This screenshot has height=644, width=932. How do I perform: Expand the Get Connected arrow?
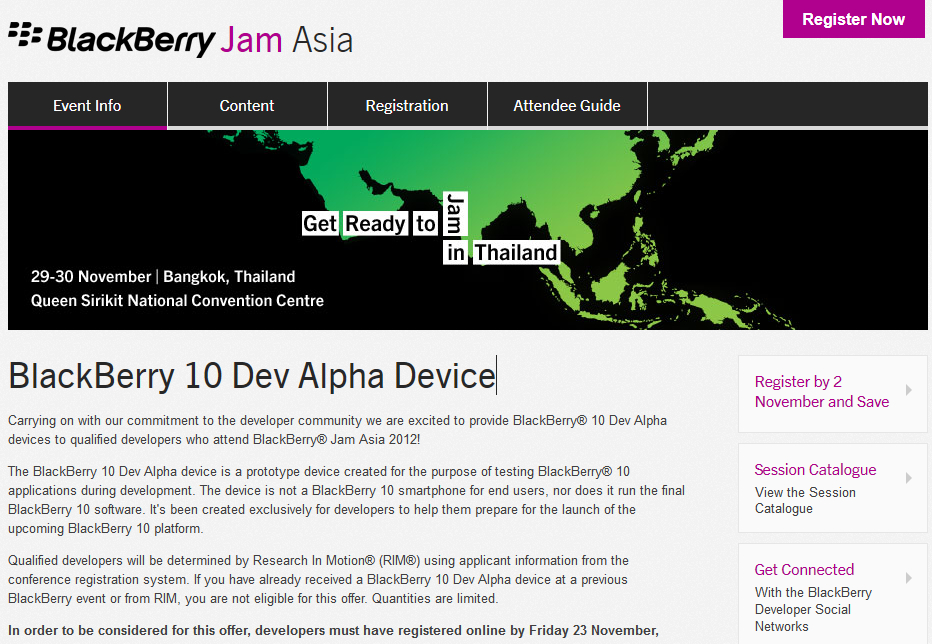pos(909,578)
